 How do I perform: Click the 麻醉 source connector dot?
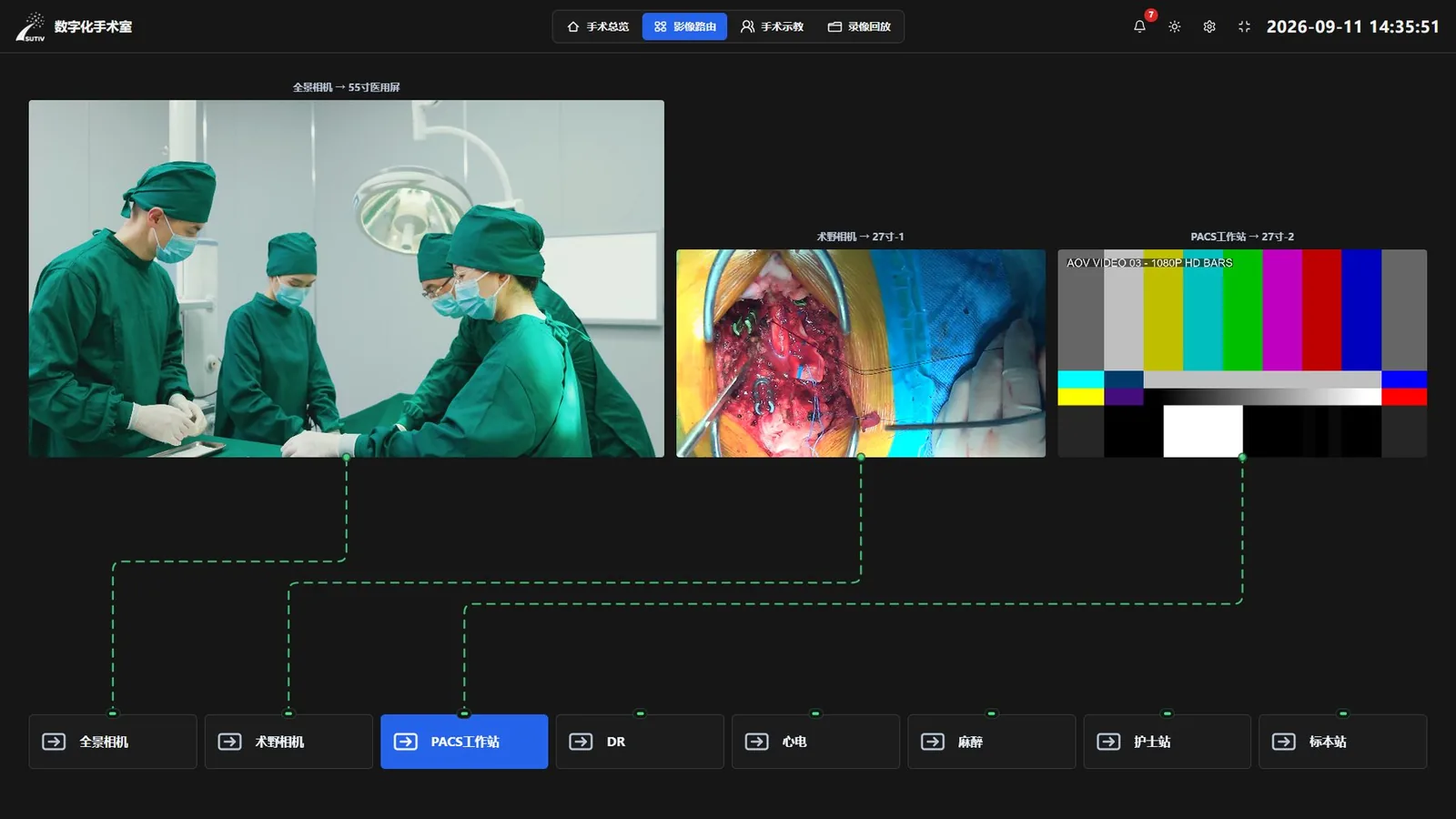[991, 713]
